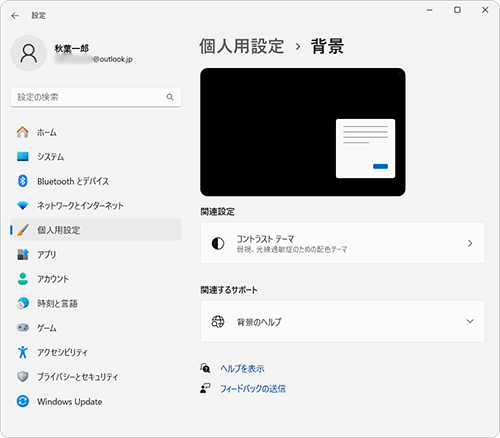Image resolution: width=500 pixels, height=438 pixels.
Task: Click 個人用設定 in the breadcrumb
Action: pyautogui.click(x=242, y=46)
